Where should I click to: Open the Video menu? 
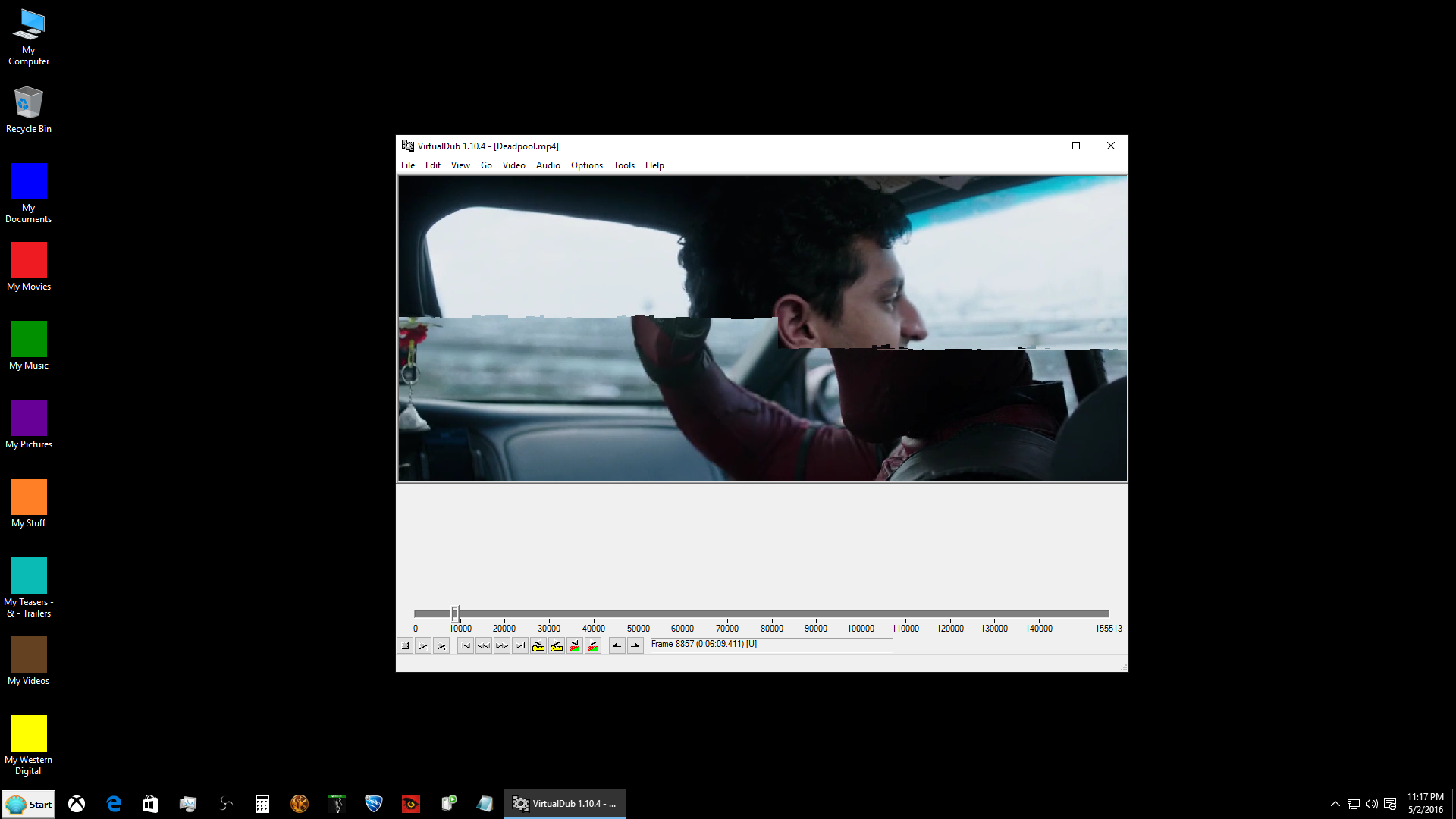pyautogui.click(x=513, y=165)
